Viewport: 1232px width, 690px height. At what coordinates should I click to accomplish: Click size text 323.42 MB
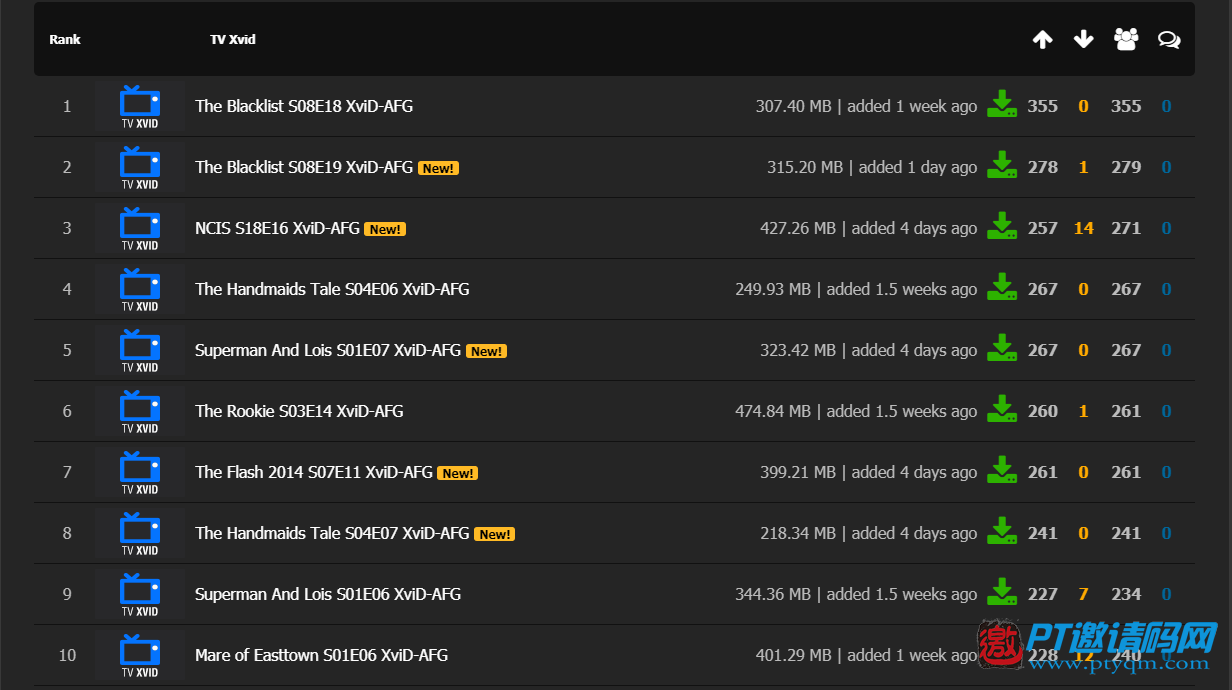pyautogui.click(x=798, y=350)
